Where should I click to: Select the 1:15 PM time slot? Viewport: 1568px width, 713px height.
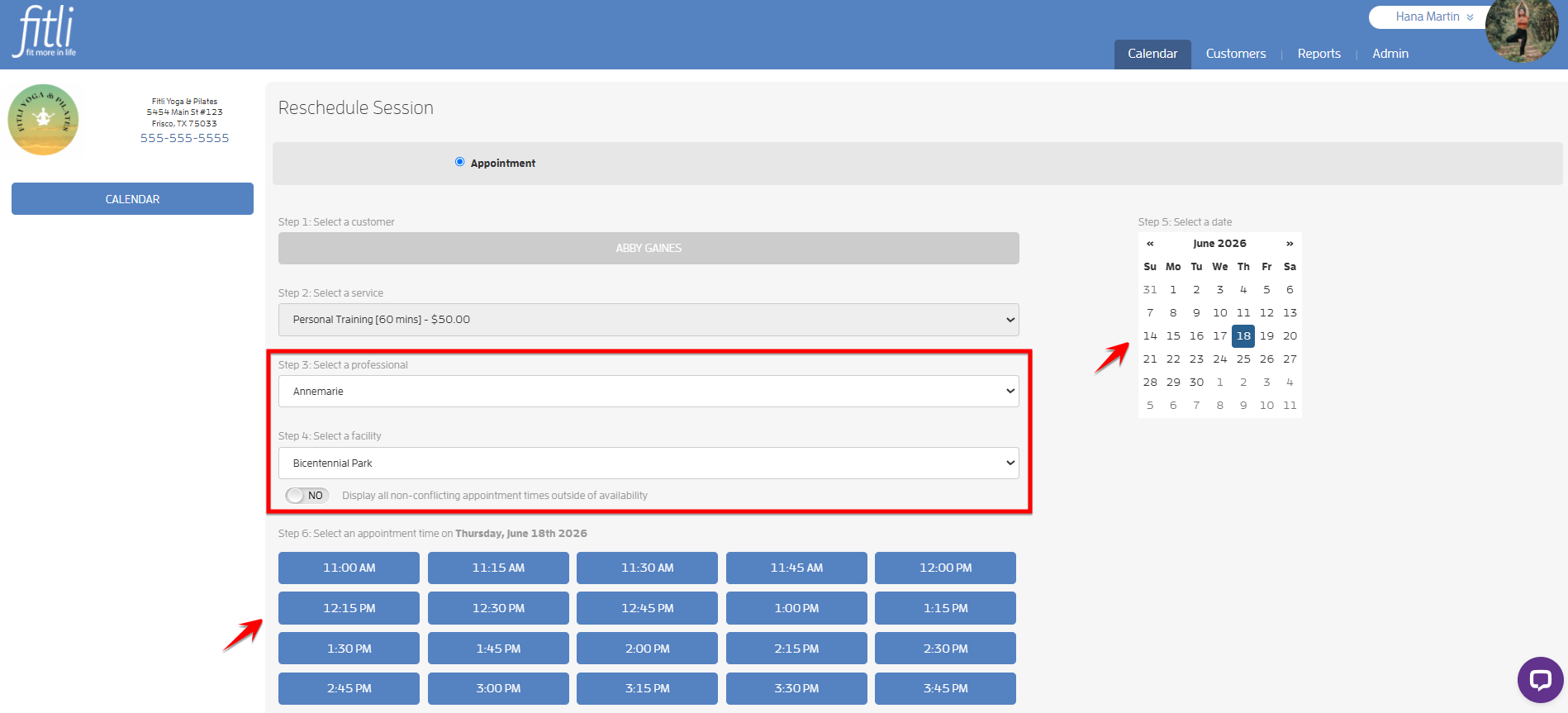(x=945, y=608)
